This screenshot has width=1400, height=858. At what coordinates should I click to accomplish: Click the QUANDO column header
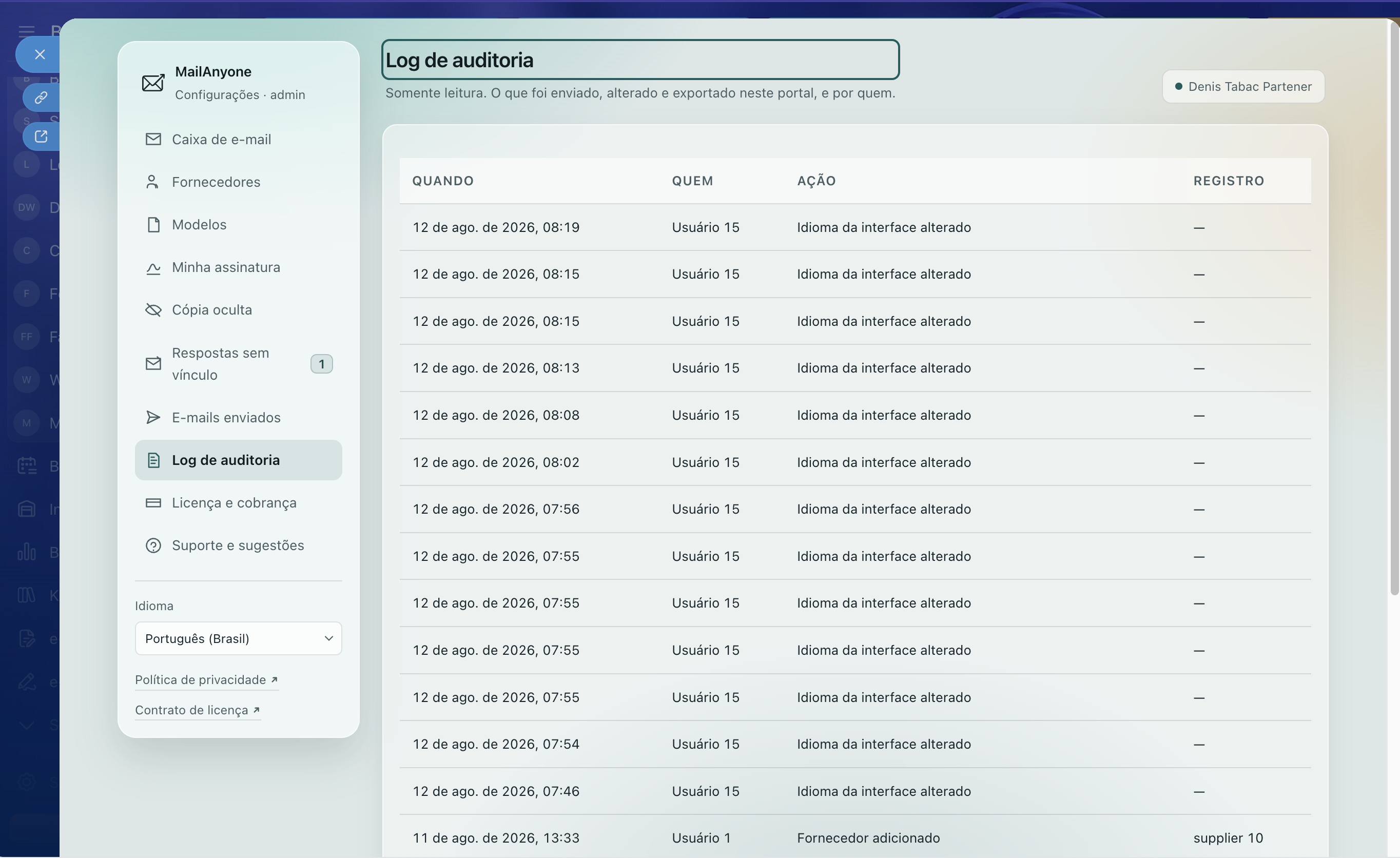(442, 181)
